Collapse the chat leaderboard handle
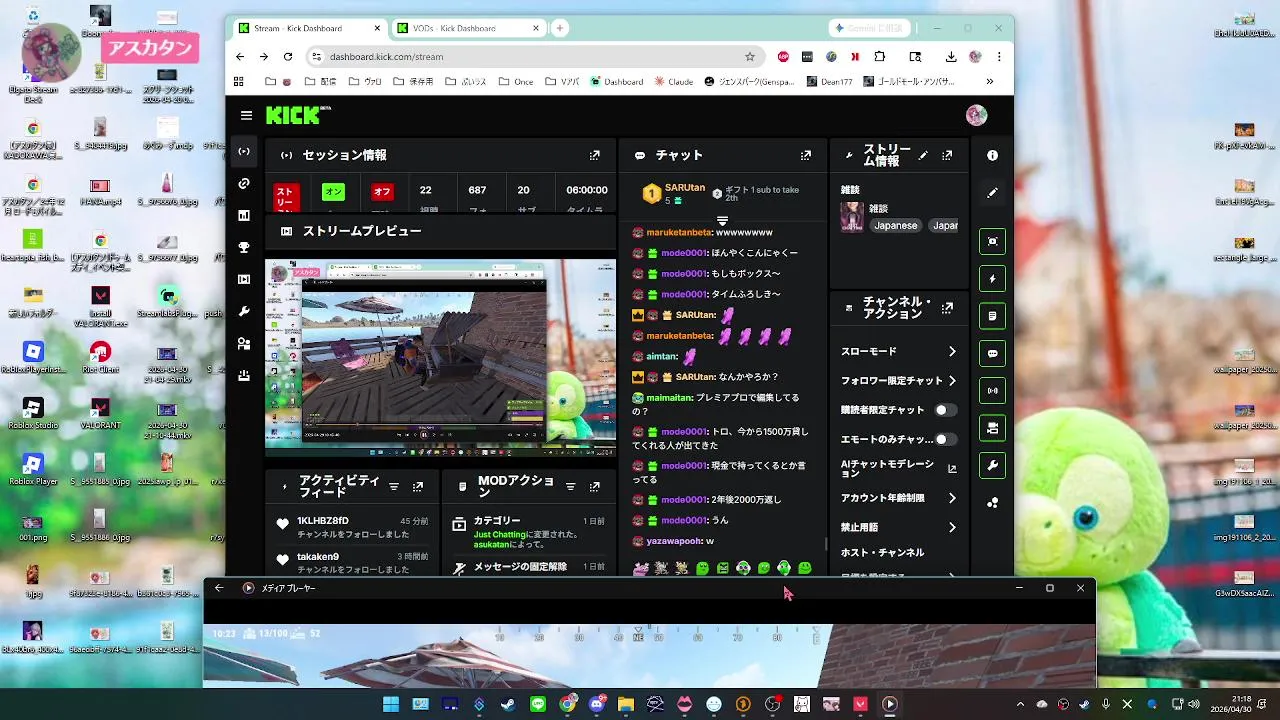 pos(722,220)
